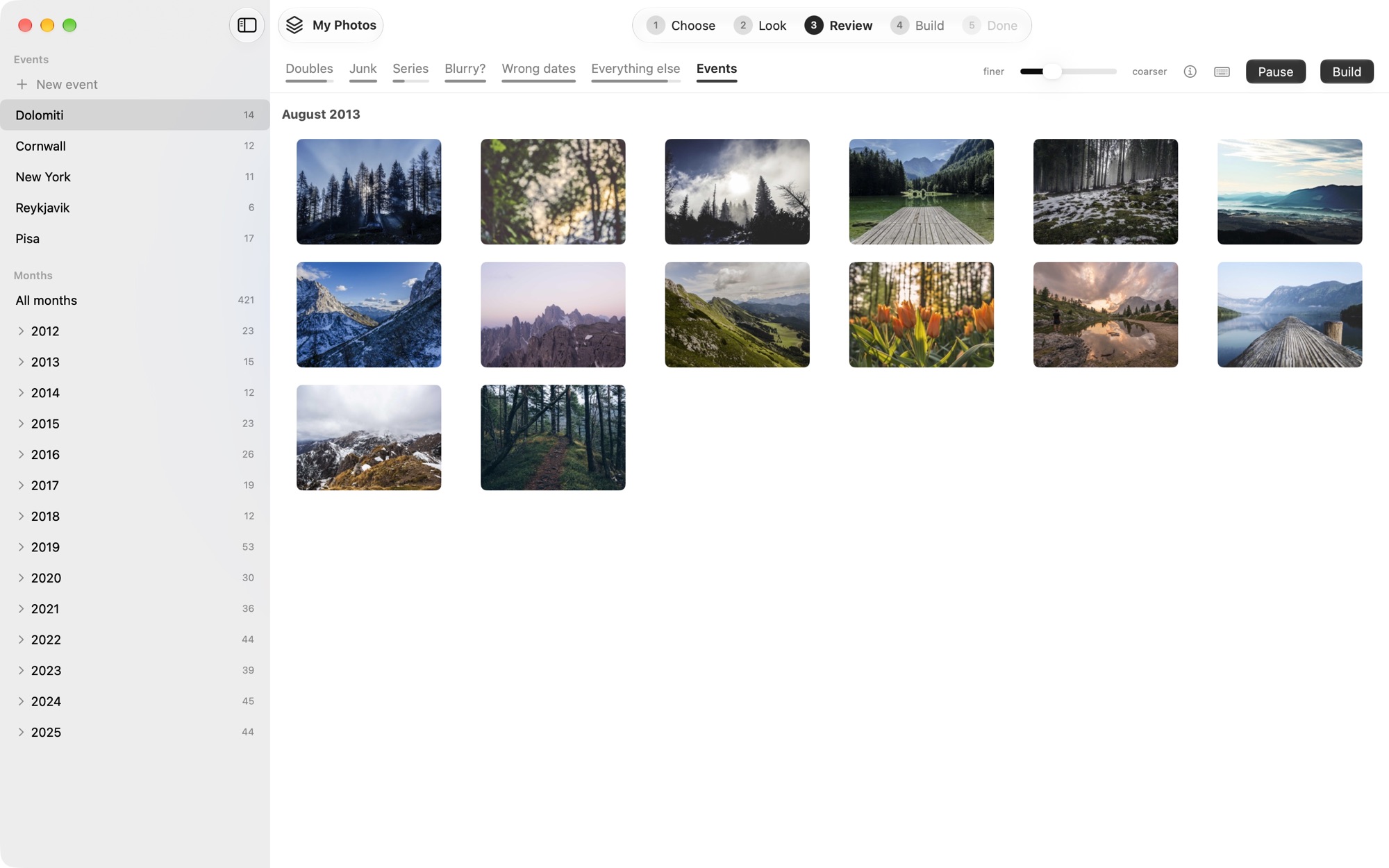Select the purple-sky jagged peaks photo
Screen dimensions: 1389x868
[x=553, y=315]
